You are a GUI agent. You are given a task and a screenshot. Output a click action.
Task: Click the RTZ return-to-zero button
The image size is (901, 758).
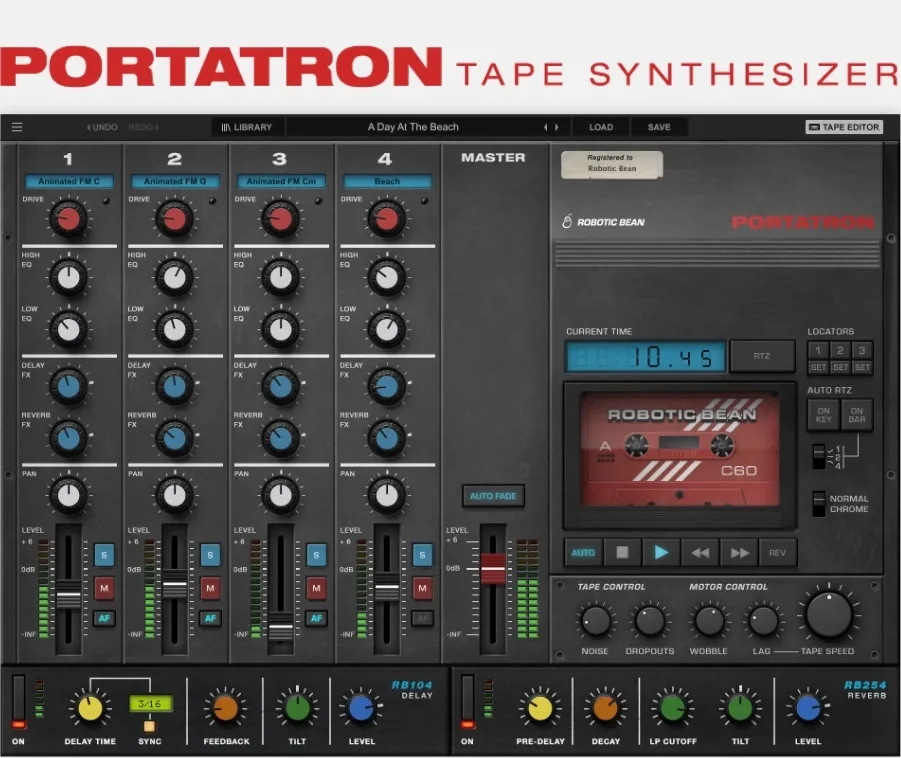[762, 356]
